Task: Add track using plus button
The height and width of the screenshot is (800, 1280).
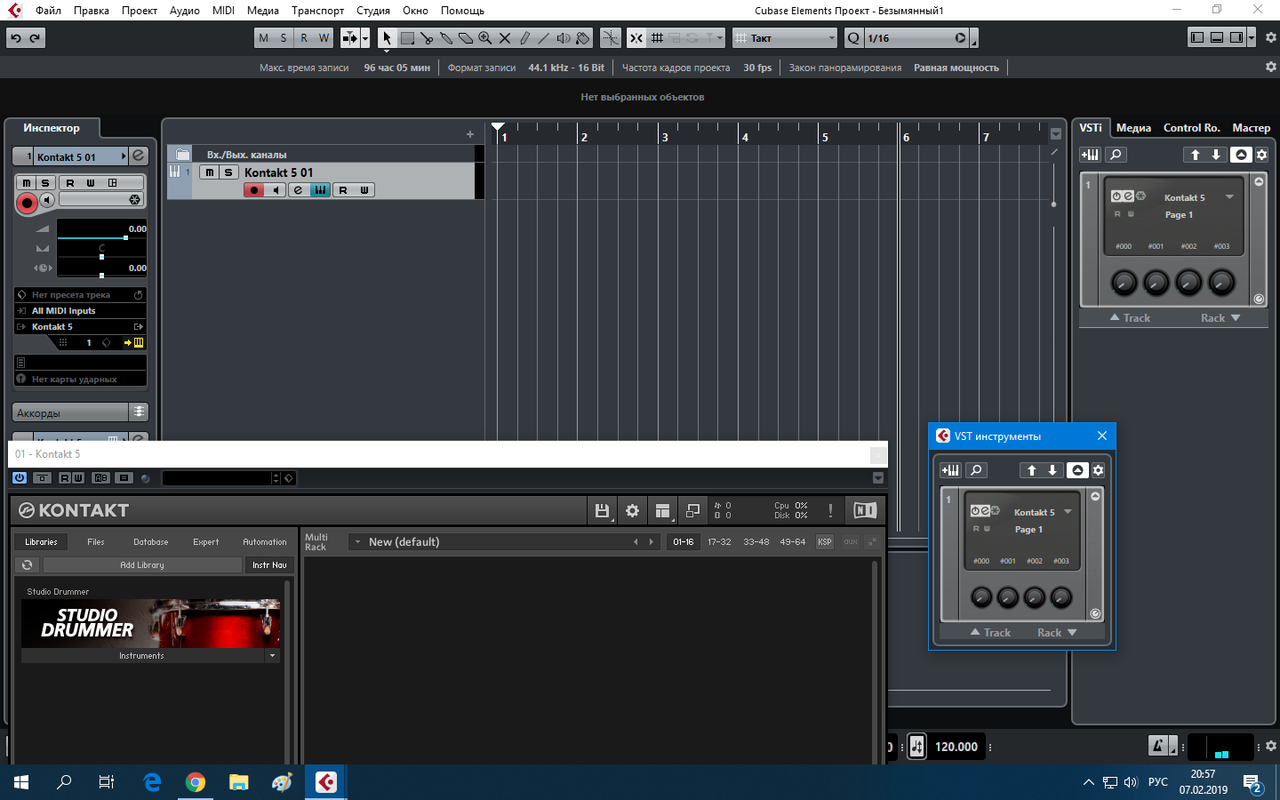Action: [x=470, y=134]
